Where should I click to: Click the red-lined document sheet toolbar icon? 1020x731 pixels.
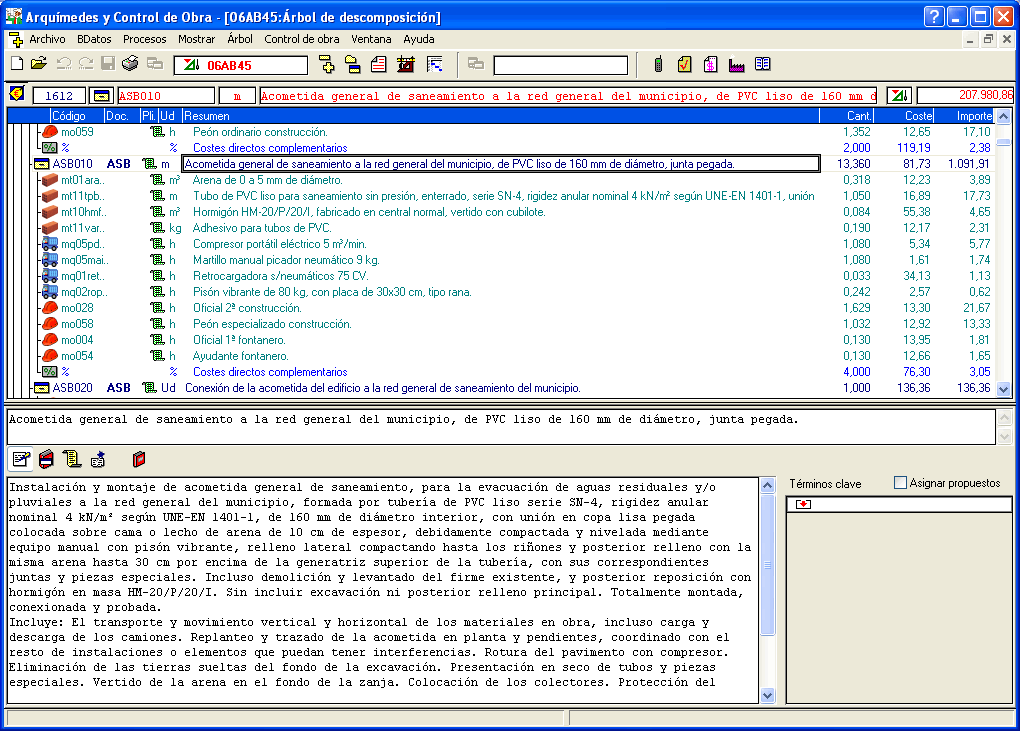pos(379,64)
